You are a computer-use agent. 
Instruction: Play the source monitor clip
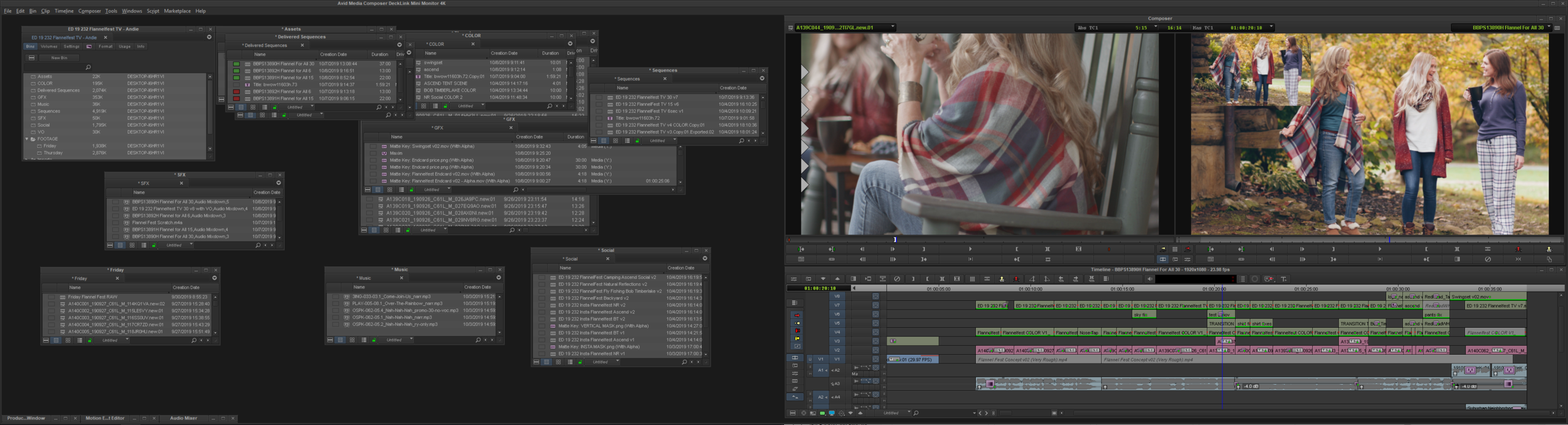[970, 249]
